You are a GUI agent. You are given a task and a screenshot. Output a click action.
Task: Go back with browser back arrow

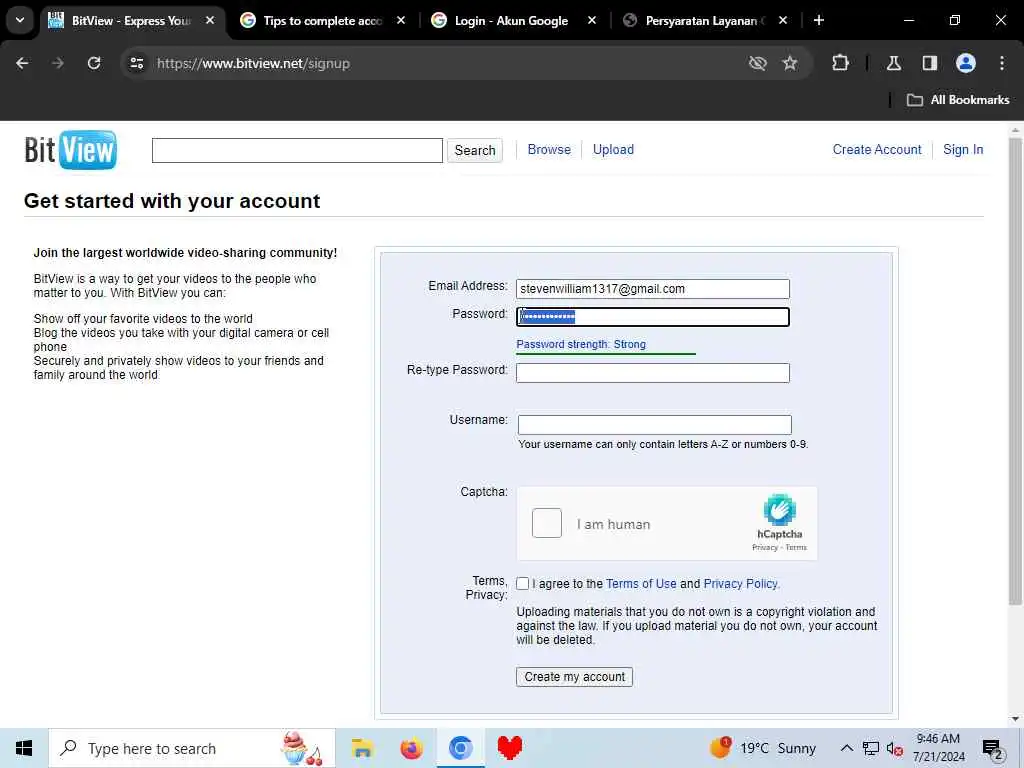pos(22,63)
